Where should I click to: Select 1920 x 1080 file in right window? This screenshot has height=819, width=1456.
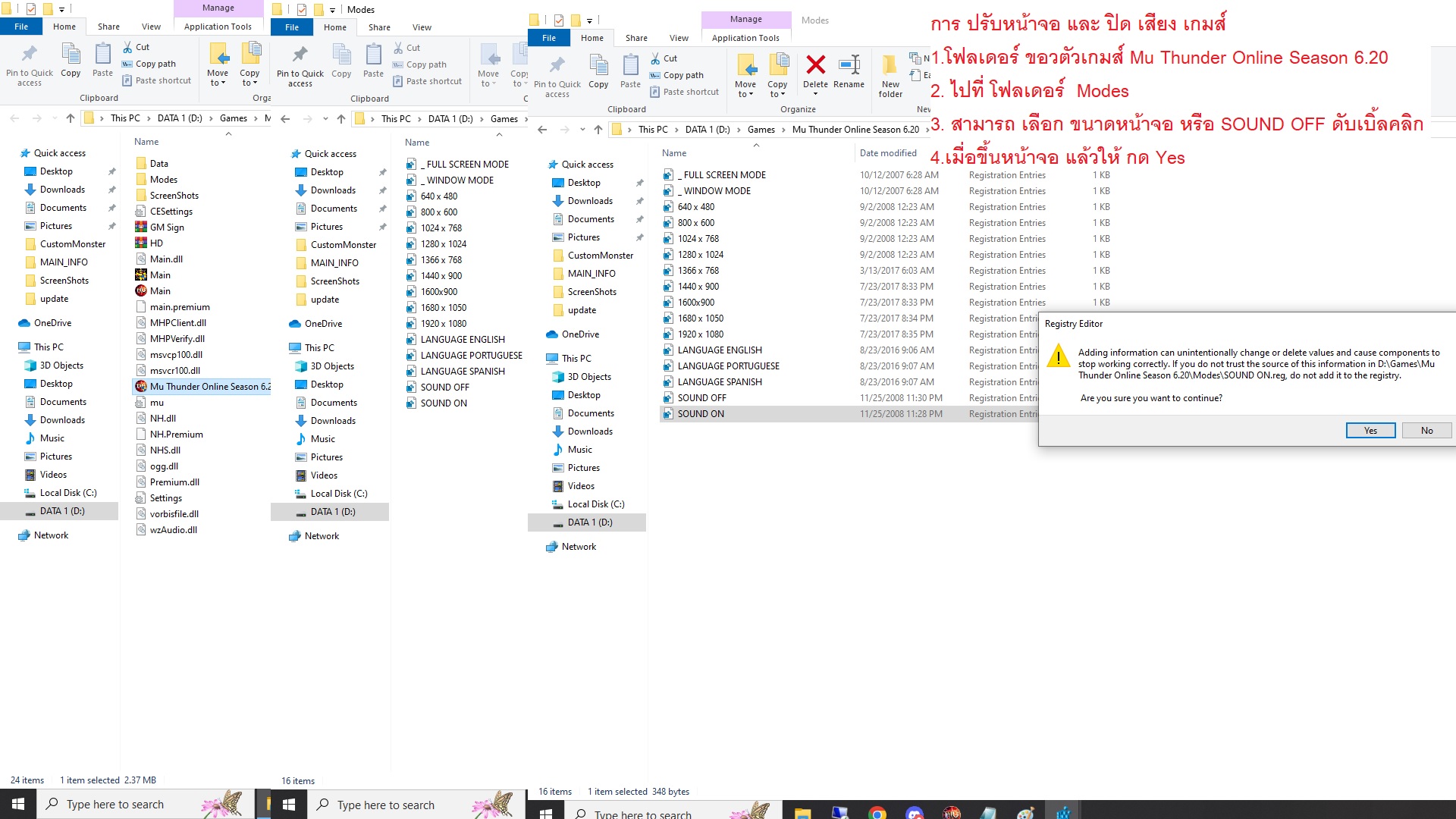click(700, 334)
